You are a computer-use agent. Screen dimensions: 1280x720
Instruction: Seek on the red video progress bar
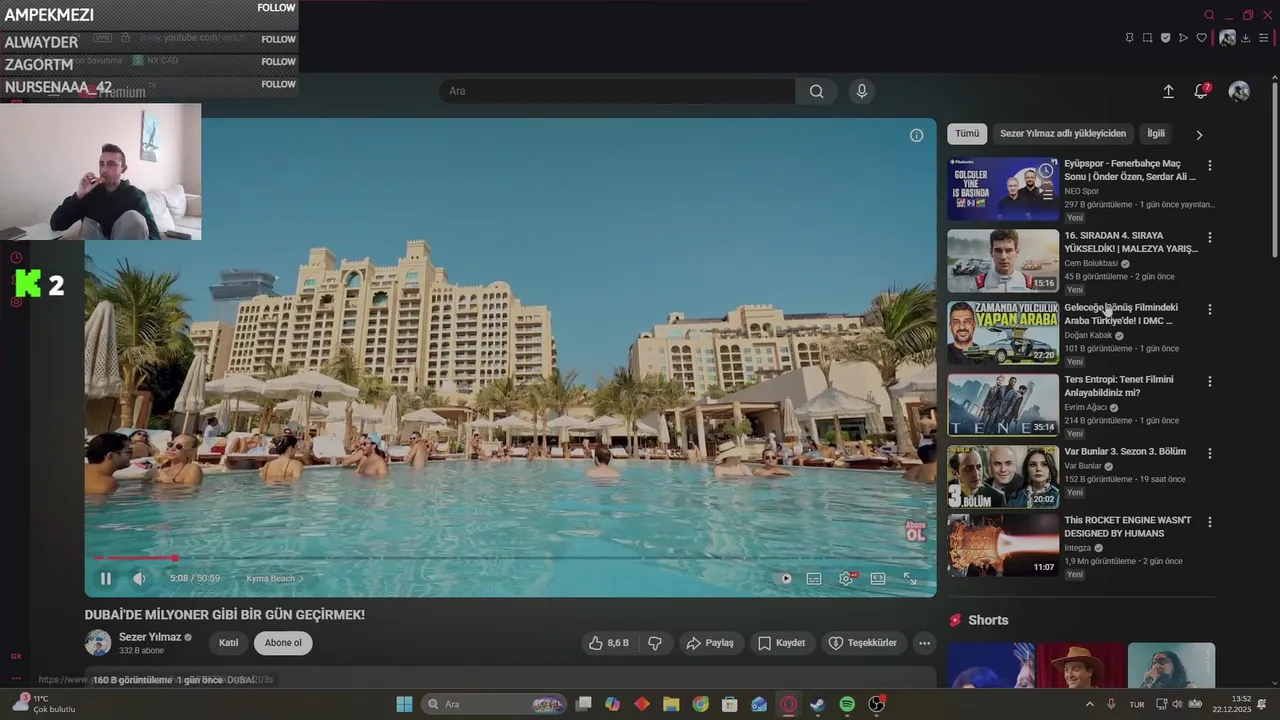[x=510, y=558]
